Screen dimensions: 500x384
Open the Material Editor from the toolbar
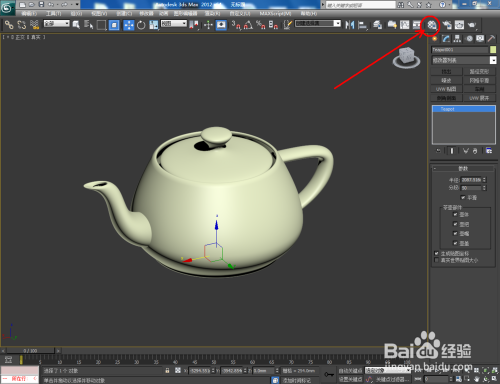point(432,25)
